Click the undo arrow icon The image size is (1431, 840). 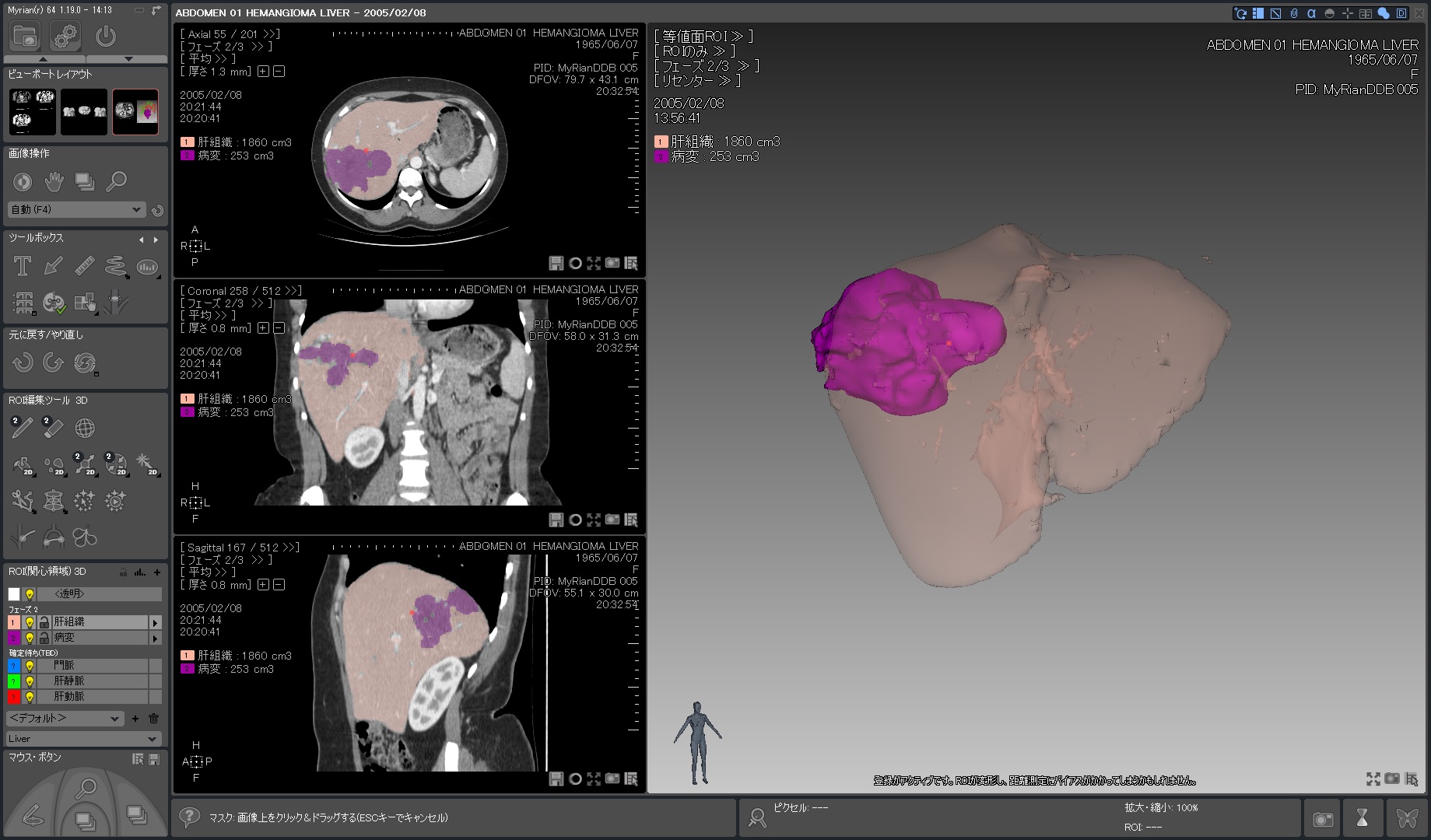click(22, 362)
